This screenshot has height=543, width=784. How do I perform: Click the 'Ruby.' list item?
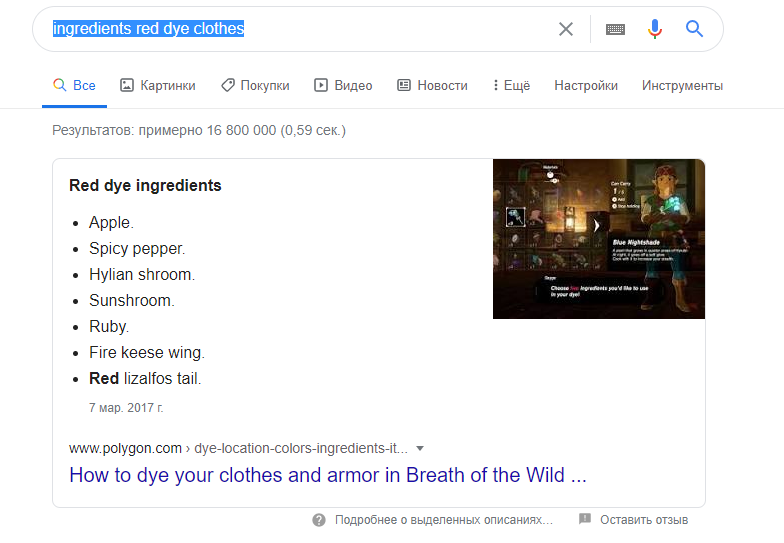coord(109,326)
